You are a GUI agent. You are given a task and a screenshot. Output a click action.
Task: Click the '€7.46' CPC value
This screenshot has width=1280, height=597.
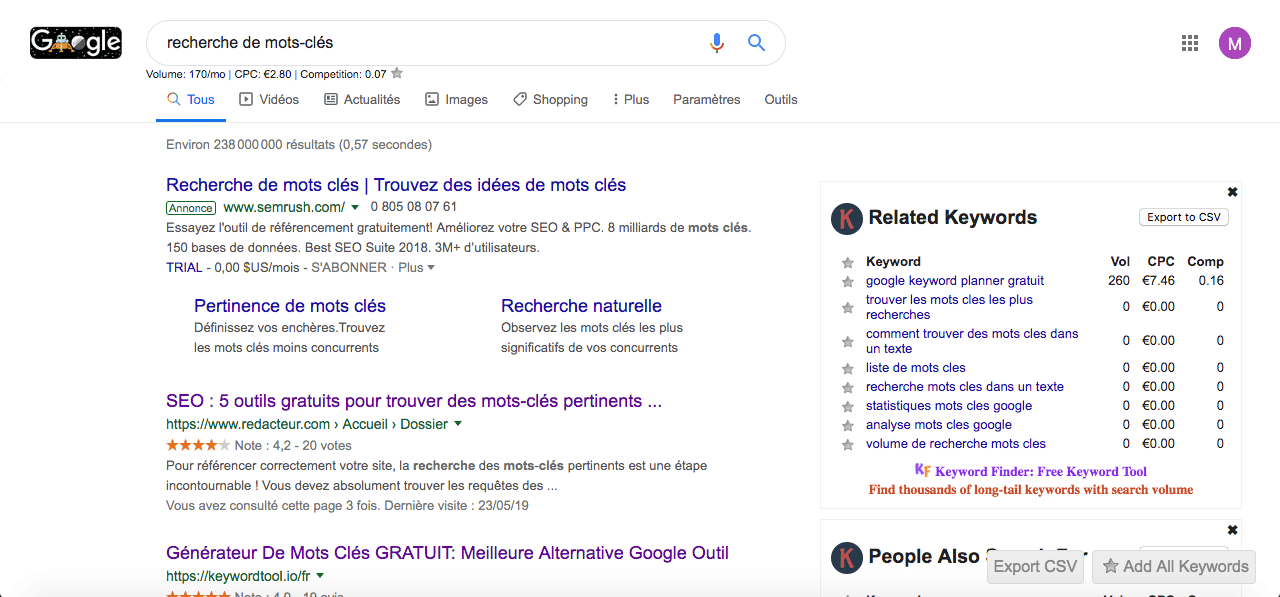point(1158,281)
